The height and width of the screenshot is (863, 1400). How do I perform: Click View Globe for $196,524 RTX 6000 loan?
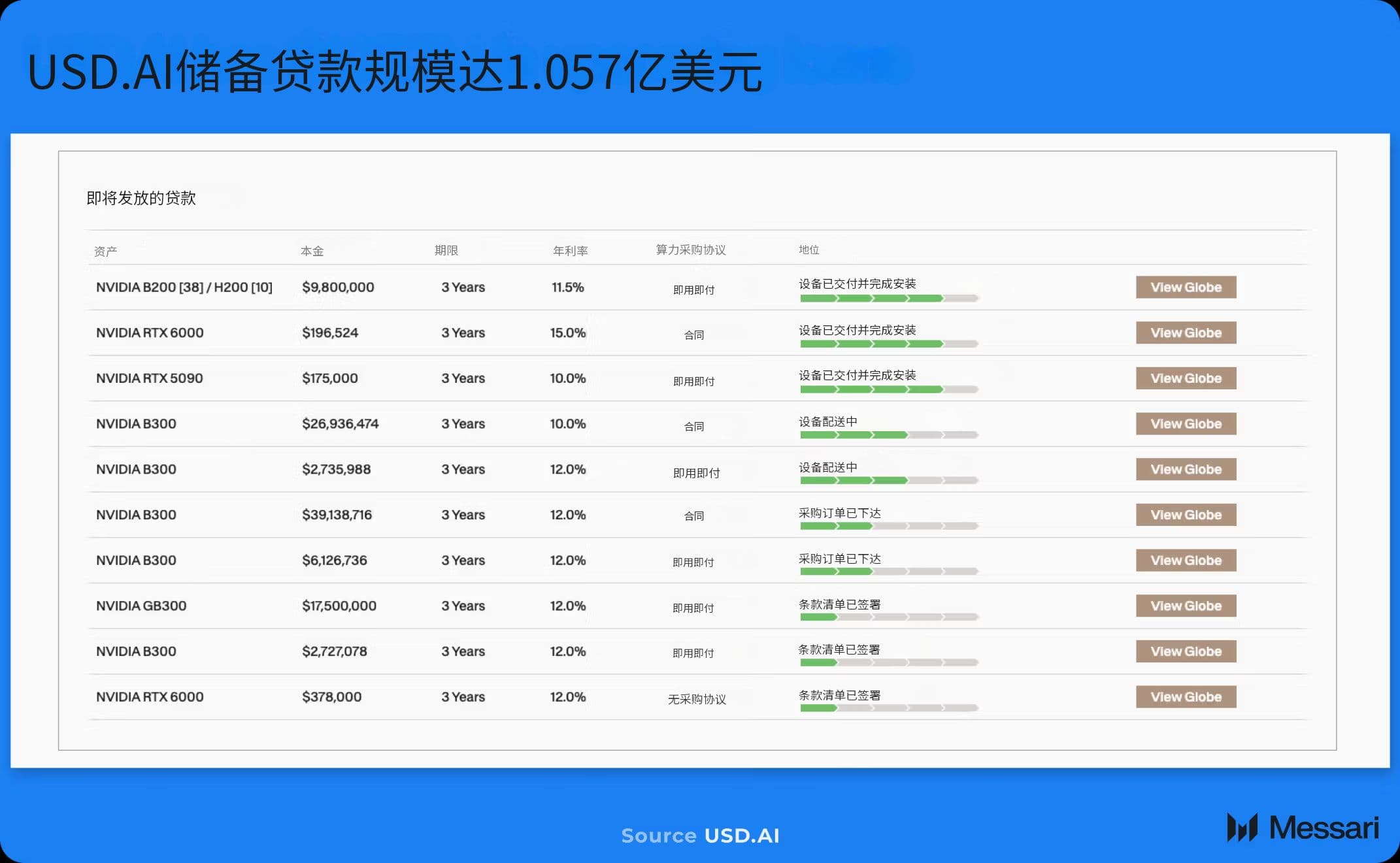1186,333
